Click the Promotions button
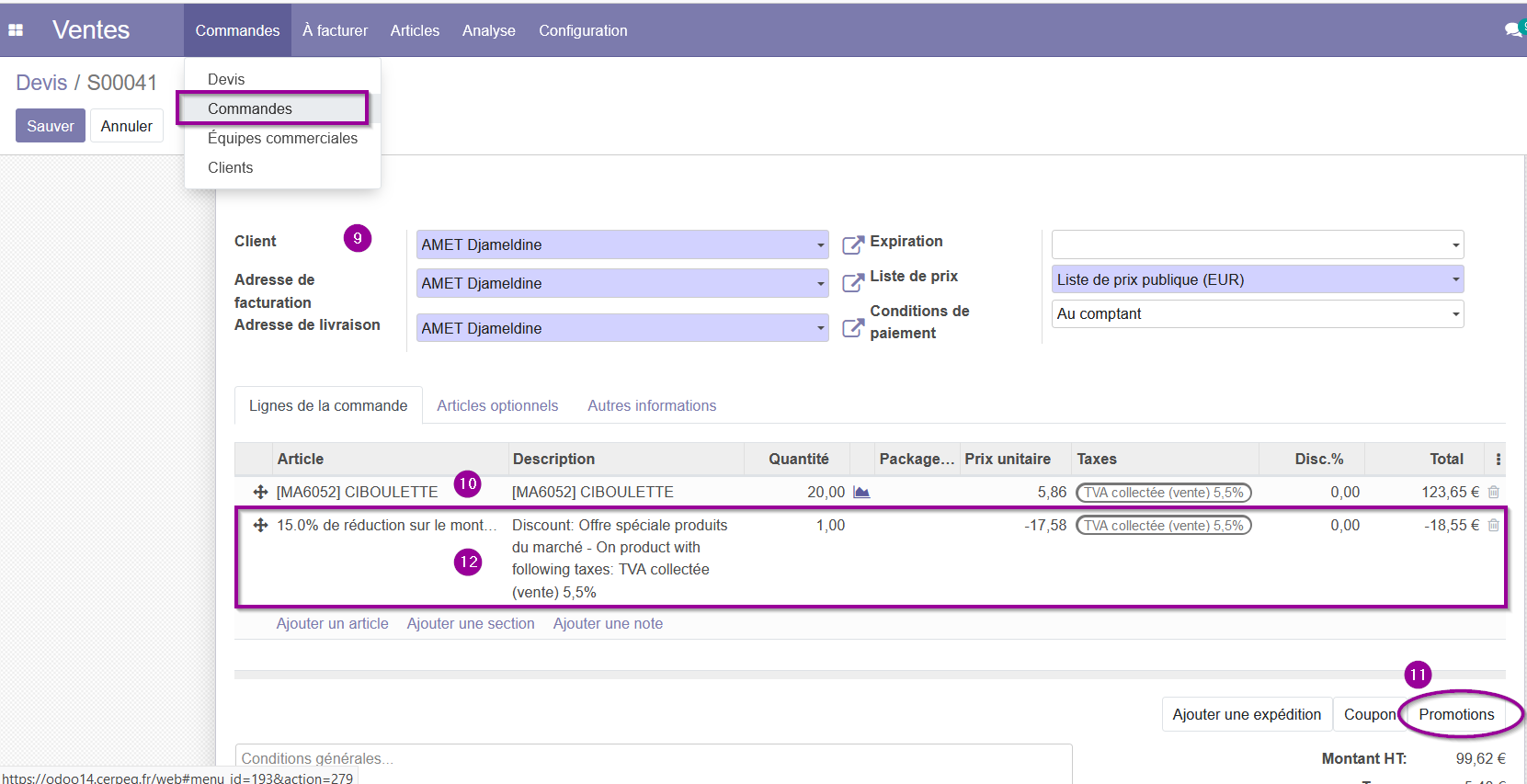The image size is (1527, 784). (1456, 714)
